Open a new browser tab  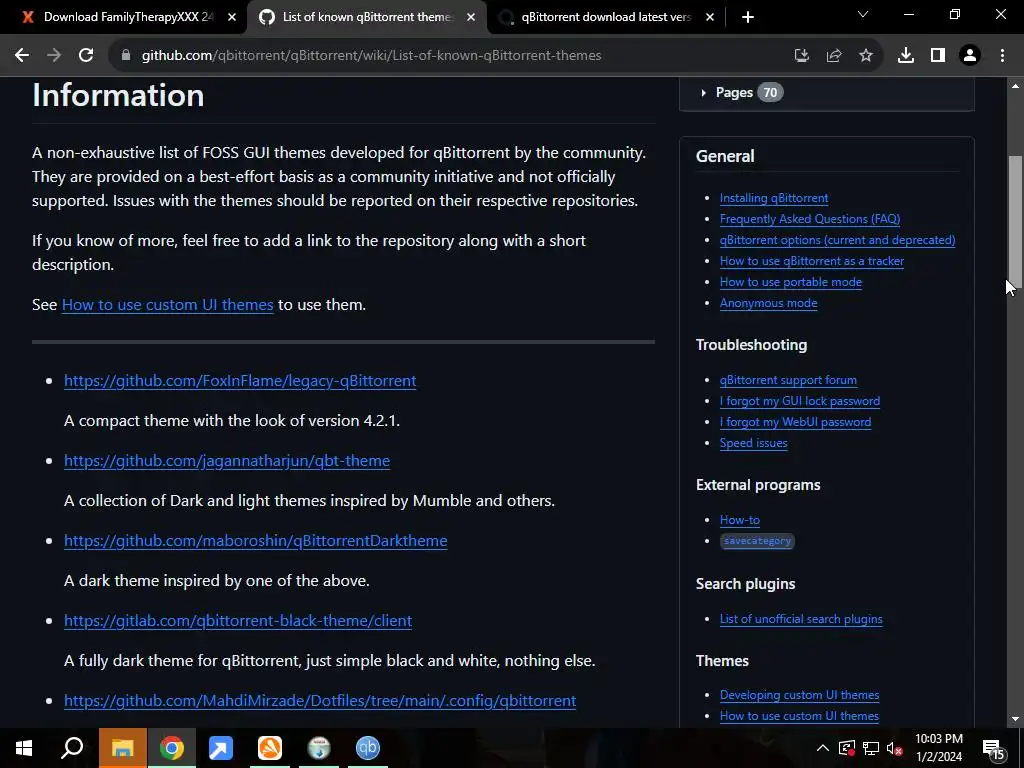[x=748, y=17]
